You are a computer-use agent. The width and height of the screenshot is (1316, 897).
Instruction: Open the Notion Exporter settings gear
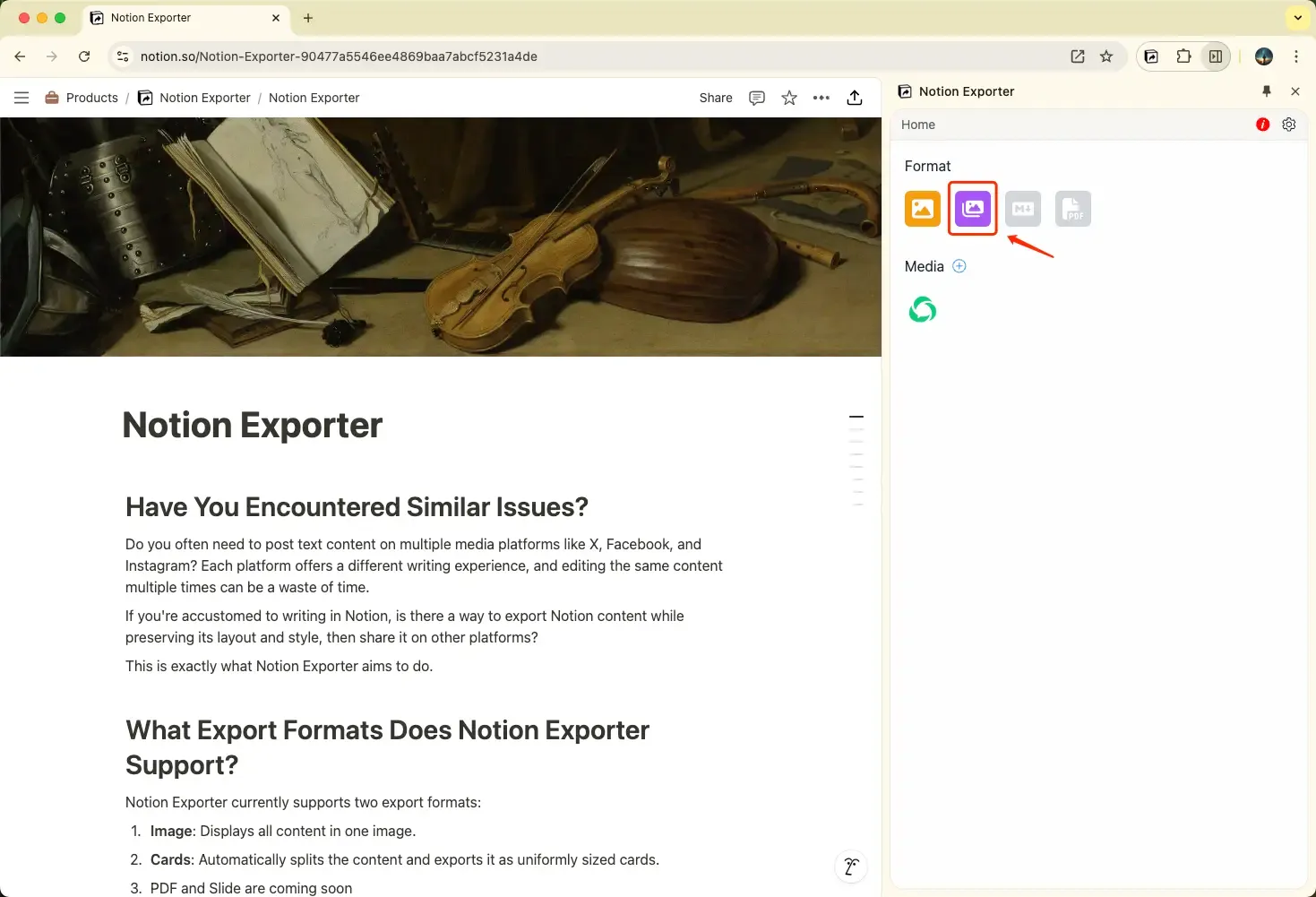pyautogui.click(x=1288, y=125)
